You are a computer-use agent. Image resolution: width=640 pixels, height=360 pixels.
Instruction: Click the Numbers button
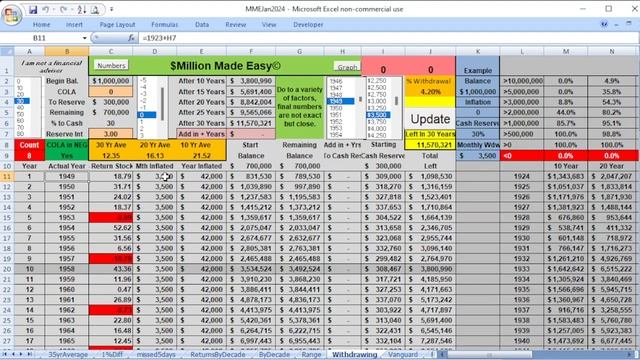tap(111, 65)
